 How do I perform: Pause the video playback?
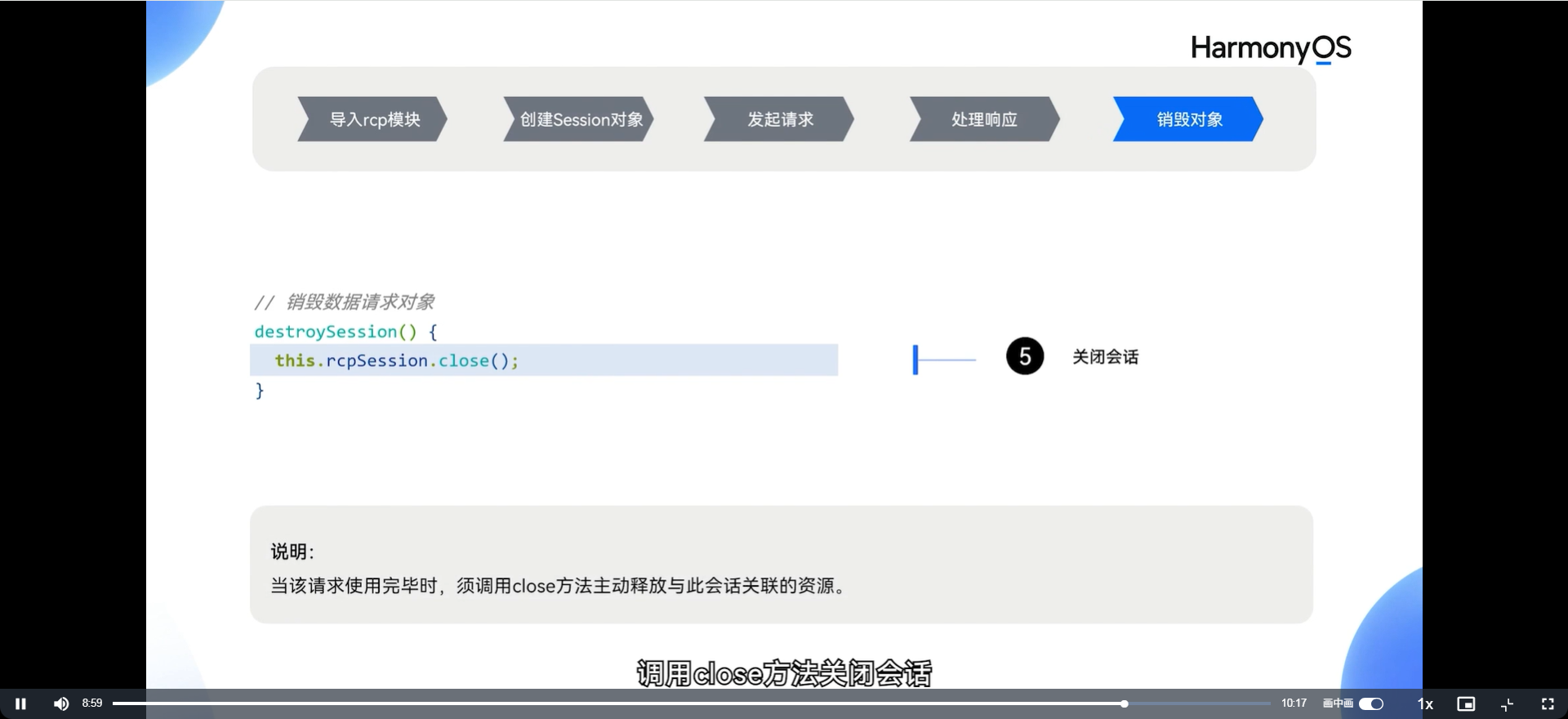[20, 703]
